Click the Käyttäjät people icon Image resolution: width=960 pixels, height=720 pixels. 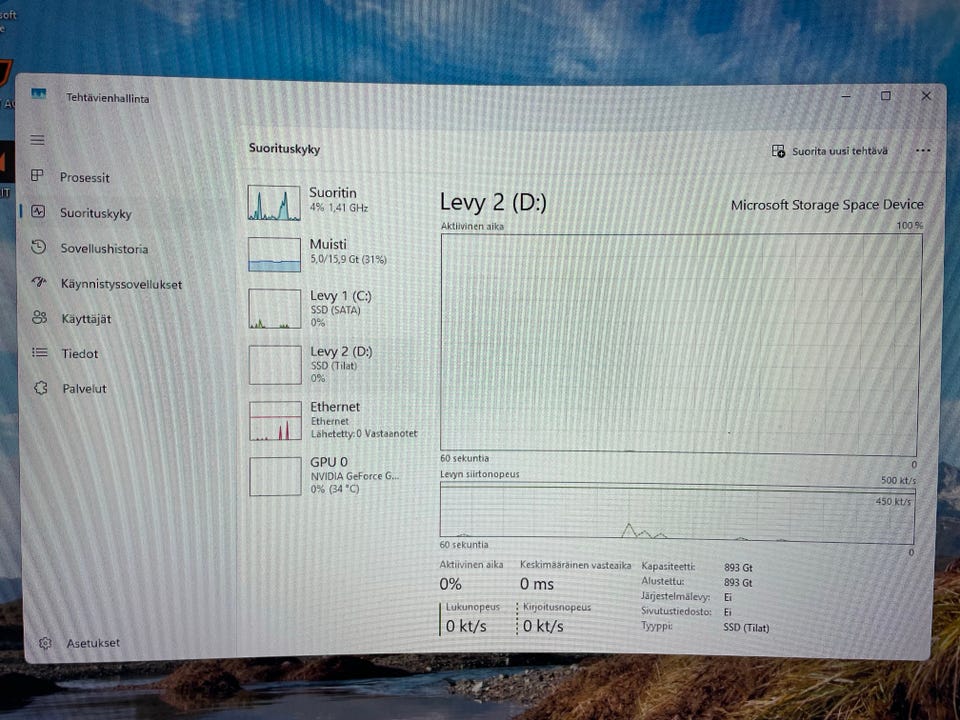39,317
